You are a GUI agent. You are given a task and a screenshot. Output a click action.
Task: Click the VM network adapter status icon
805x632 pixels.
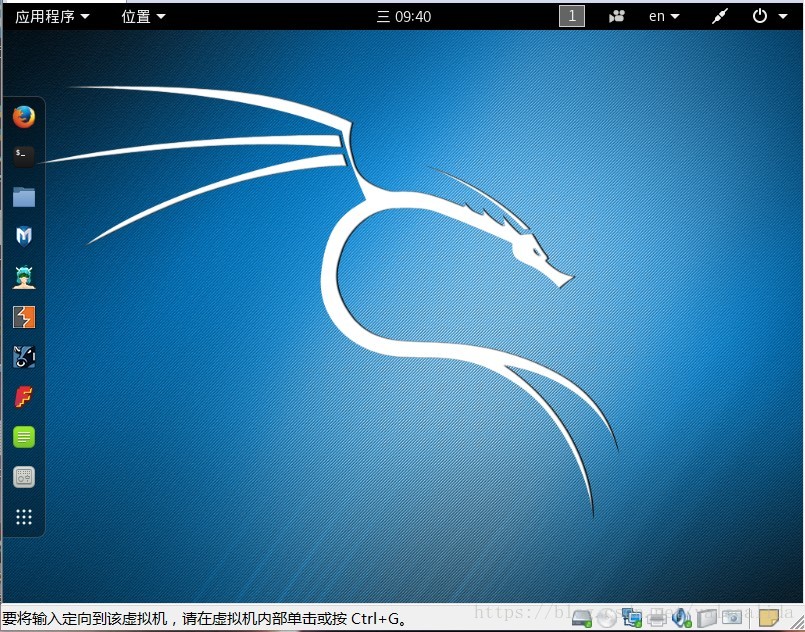click(x=632, y=618)
